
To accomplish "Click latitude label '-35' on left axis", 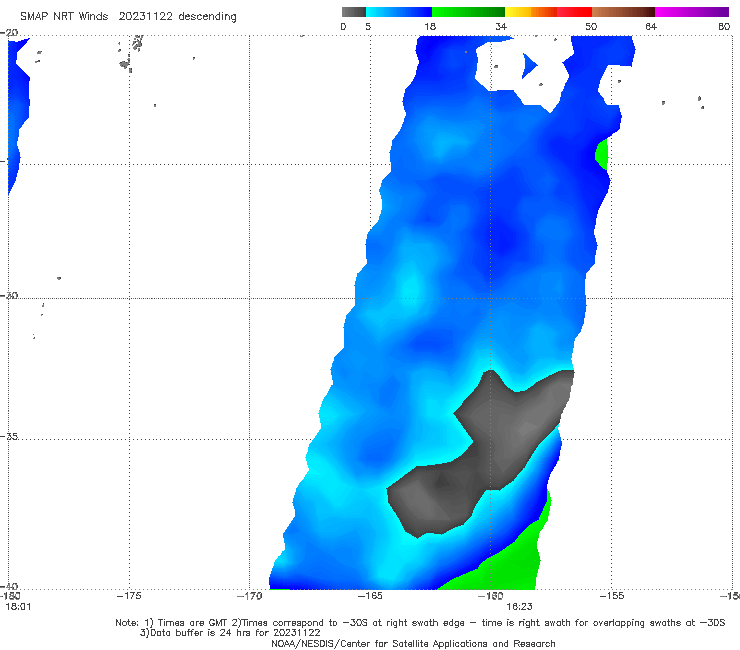I will [9, 436].
